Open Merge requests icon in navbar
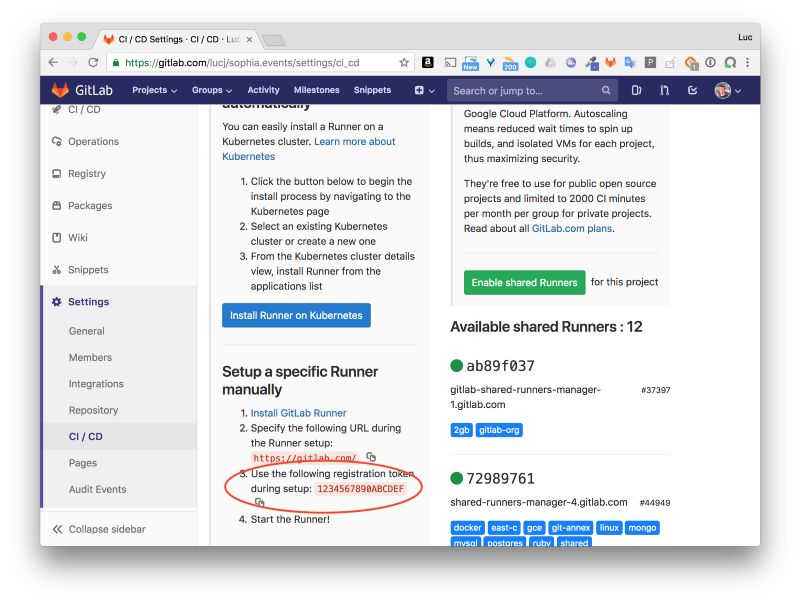The width and height of the screenshot is (800, 603). [664, 90]
